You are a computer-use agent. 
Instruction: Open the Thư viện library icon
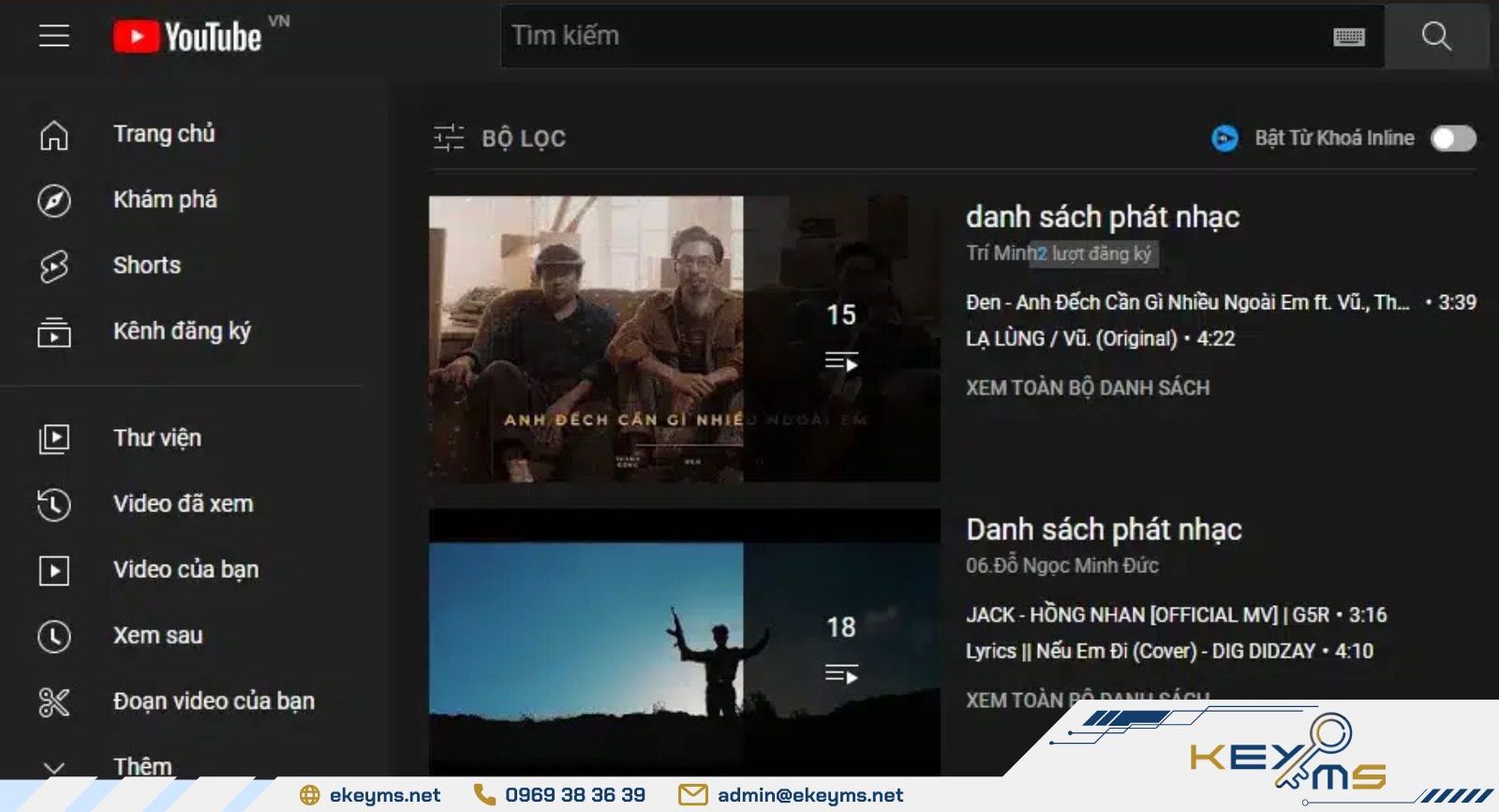[54, 438]
